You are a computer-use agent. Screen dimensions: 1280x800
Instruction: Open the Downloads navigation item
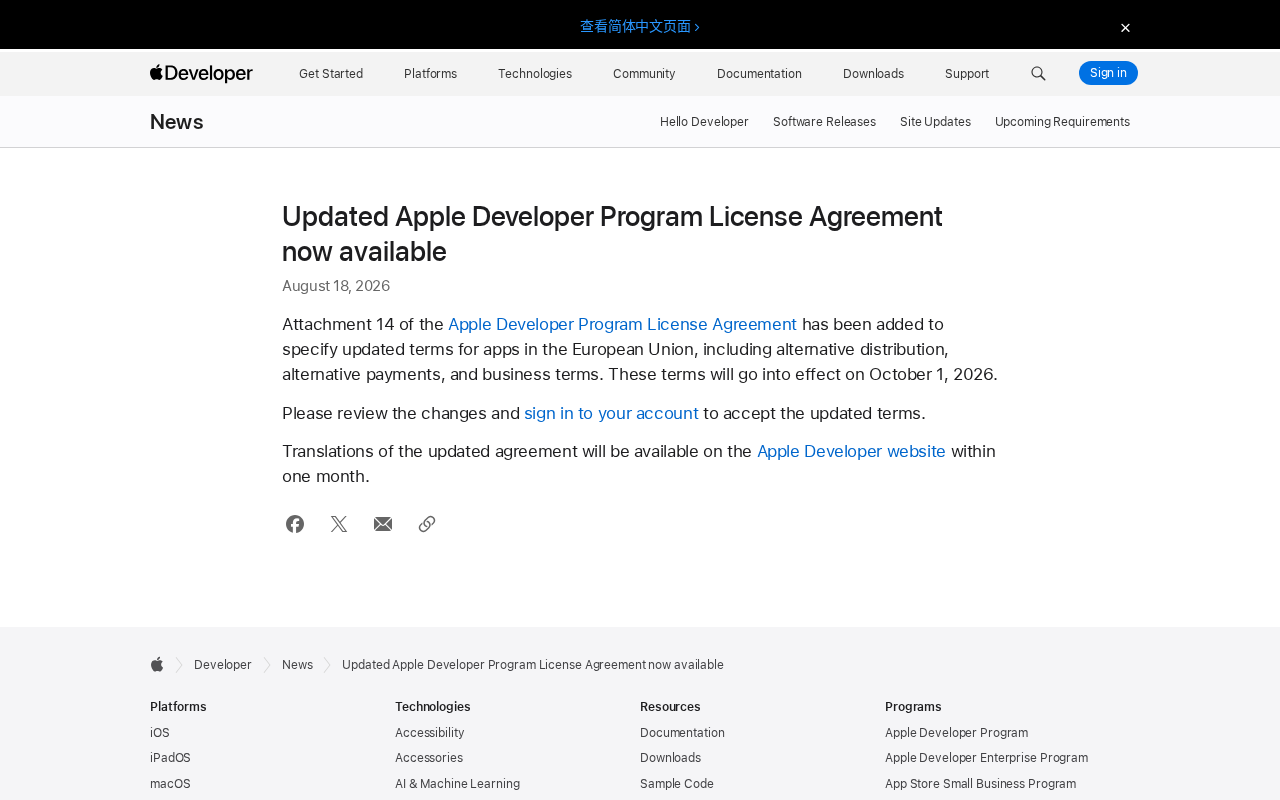pos(873,73)
